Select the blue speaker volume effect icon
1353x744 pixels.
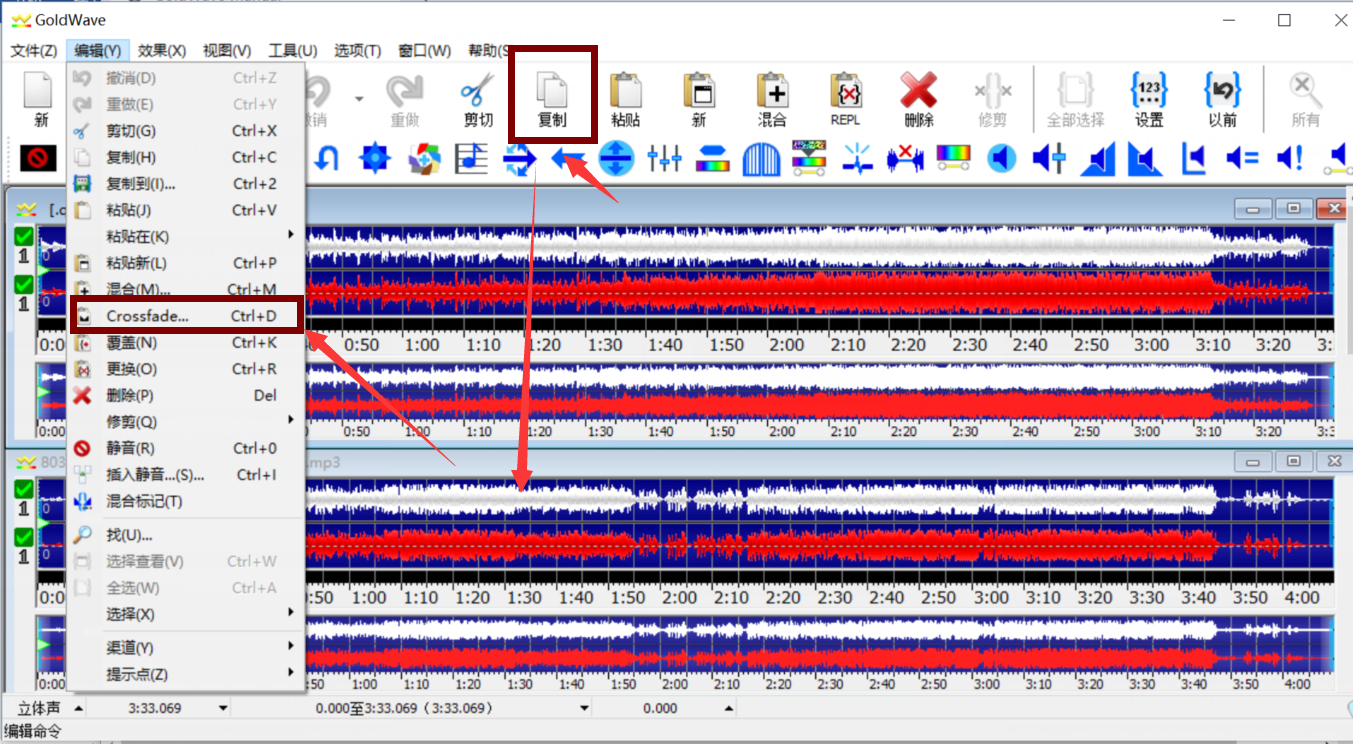point(1001,158)
